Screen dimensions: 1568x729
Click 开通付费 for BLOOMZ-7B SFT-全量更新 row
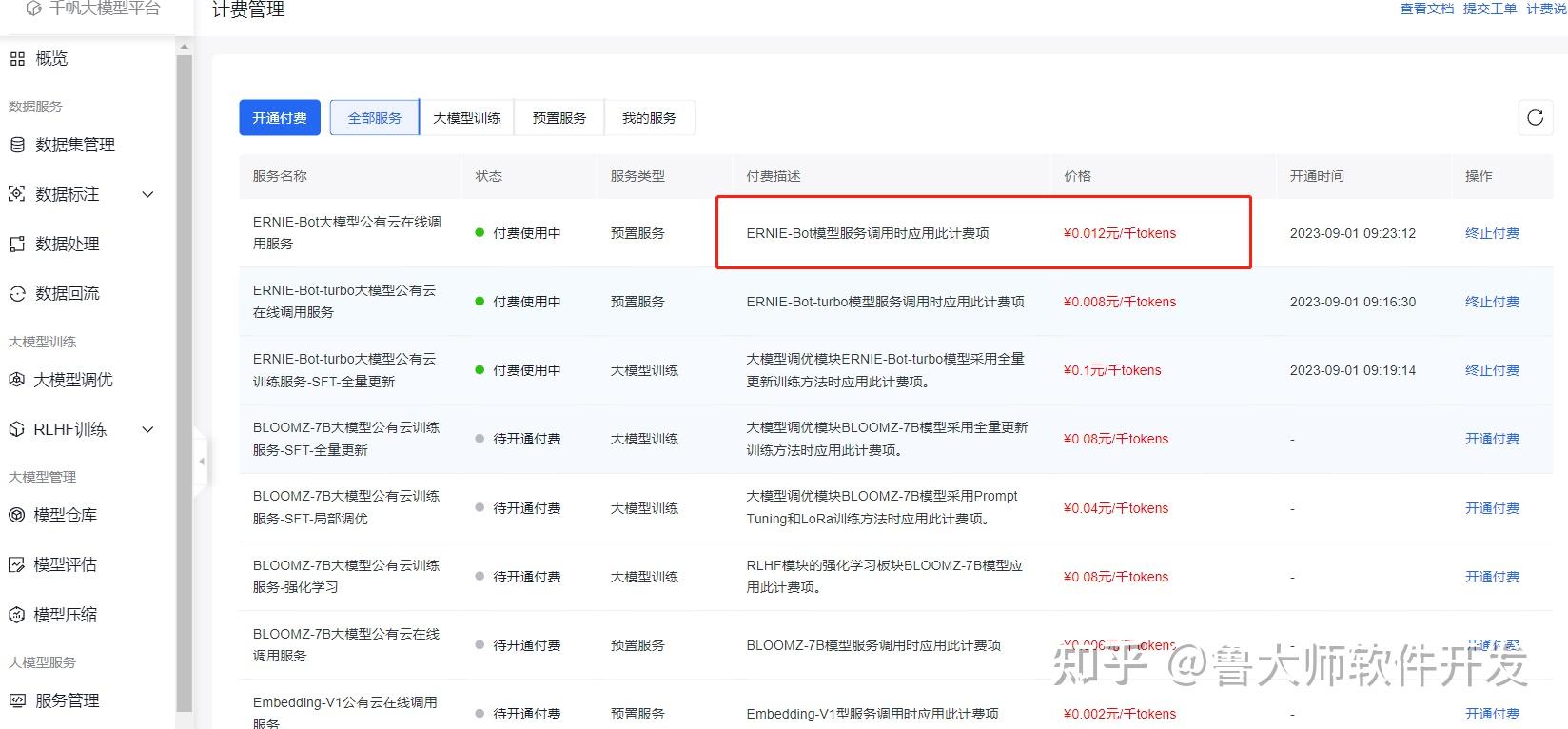[x=1492, y=439]
